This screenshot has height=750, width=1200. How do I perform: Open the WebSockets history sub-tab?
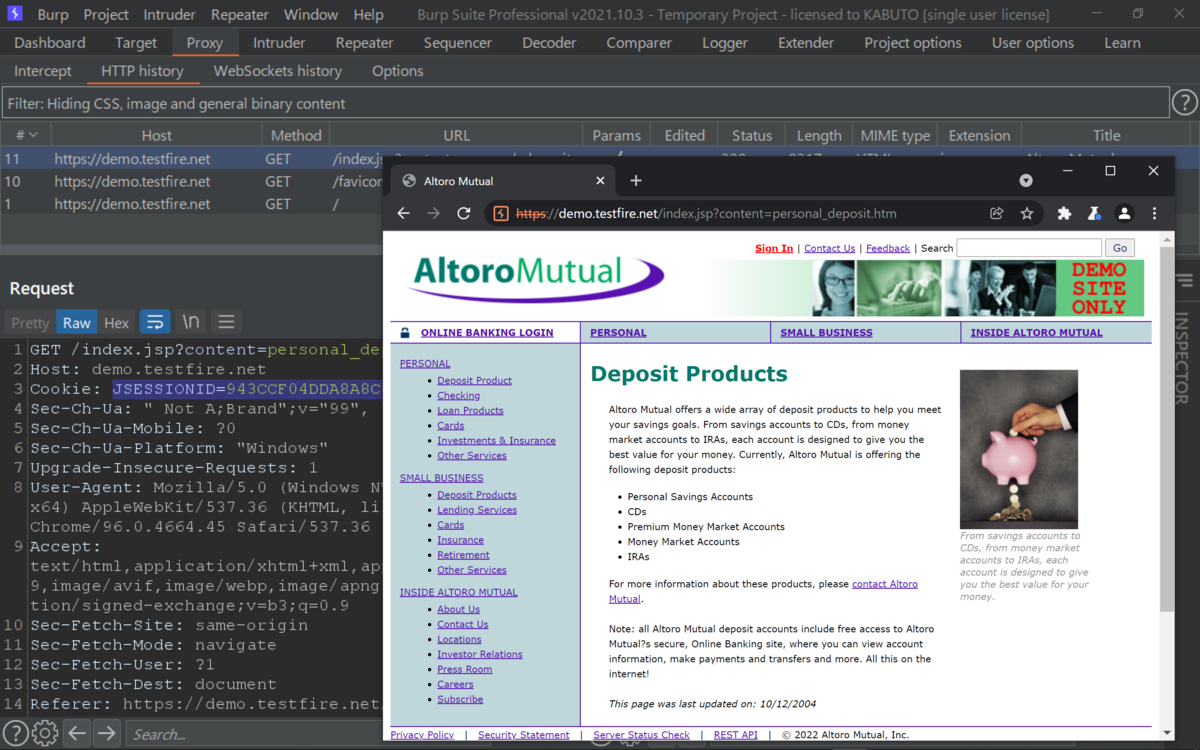pyautogui.click(x=278, y=71)
